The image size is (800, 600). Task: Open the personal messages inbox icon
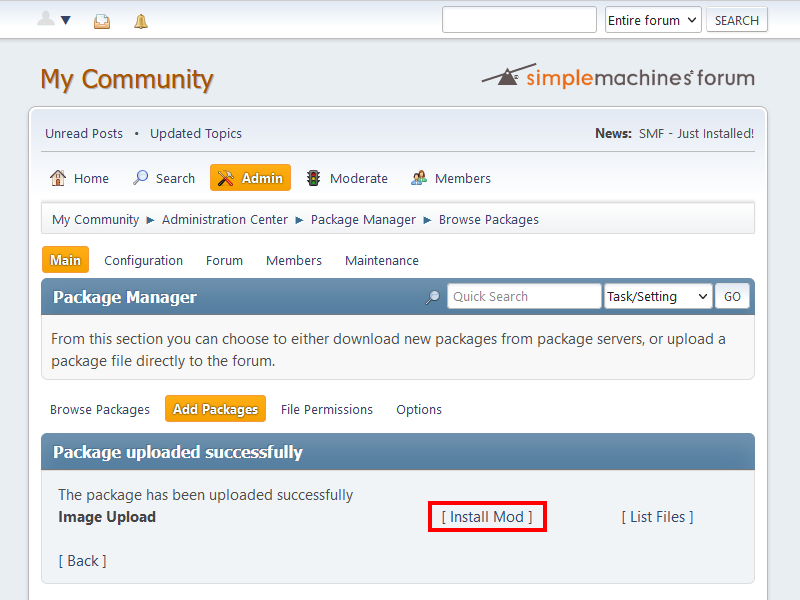click(102, 21)
